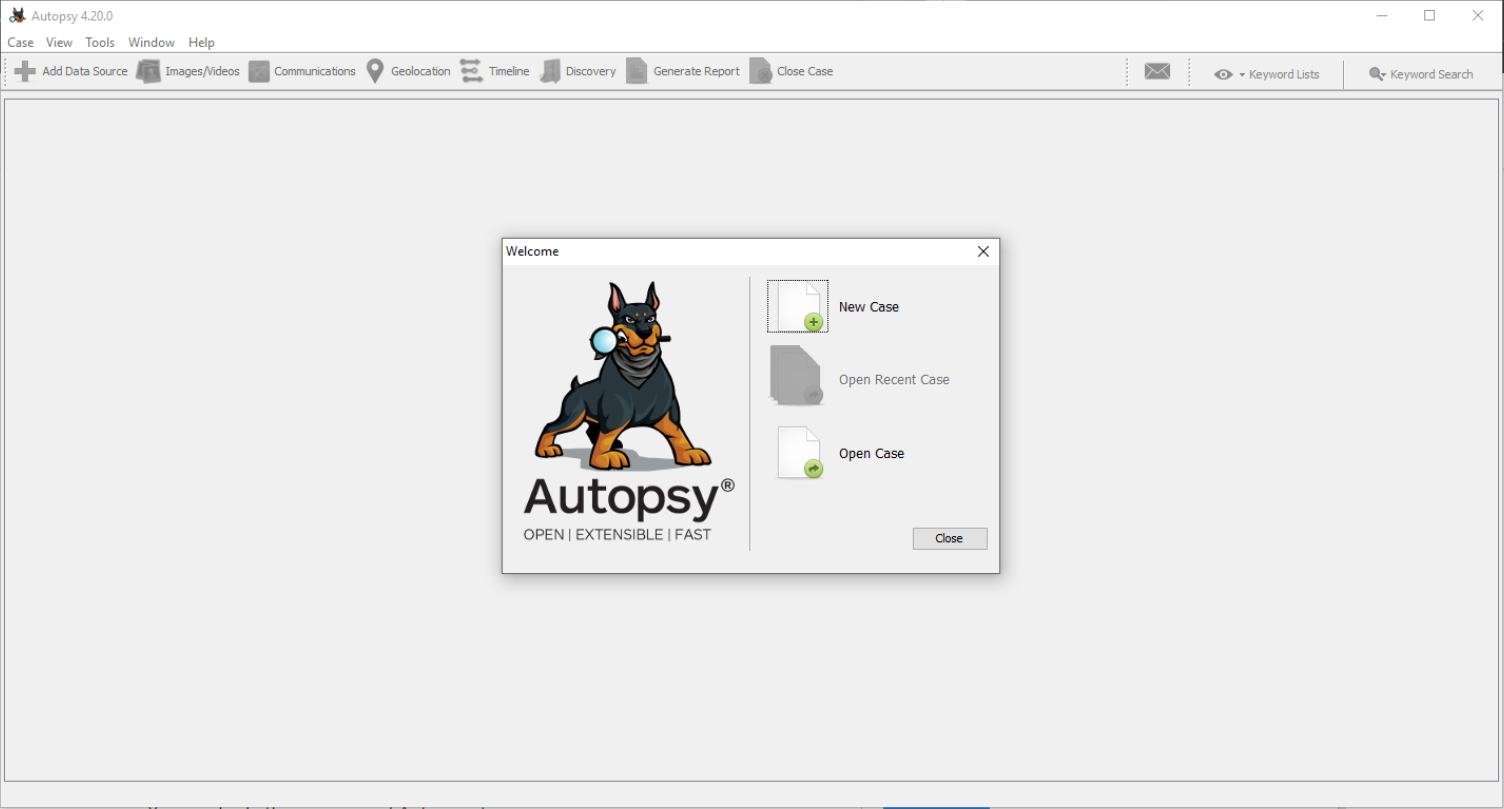Open the Help menu
Viewport: 1504px width, 809px height.
pos(202,43)
